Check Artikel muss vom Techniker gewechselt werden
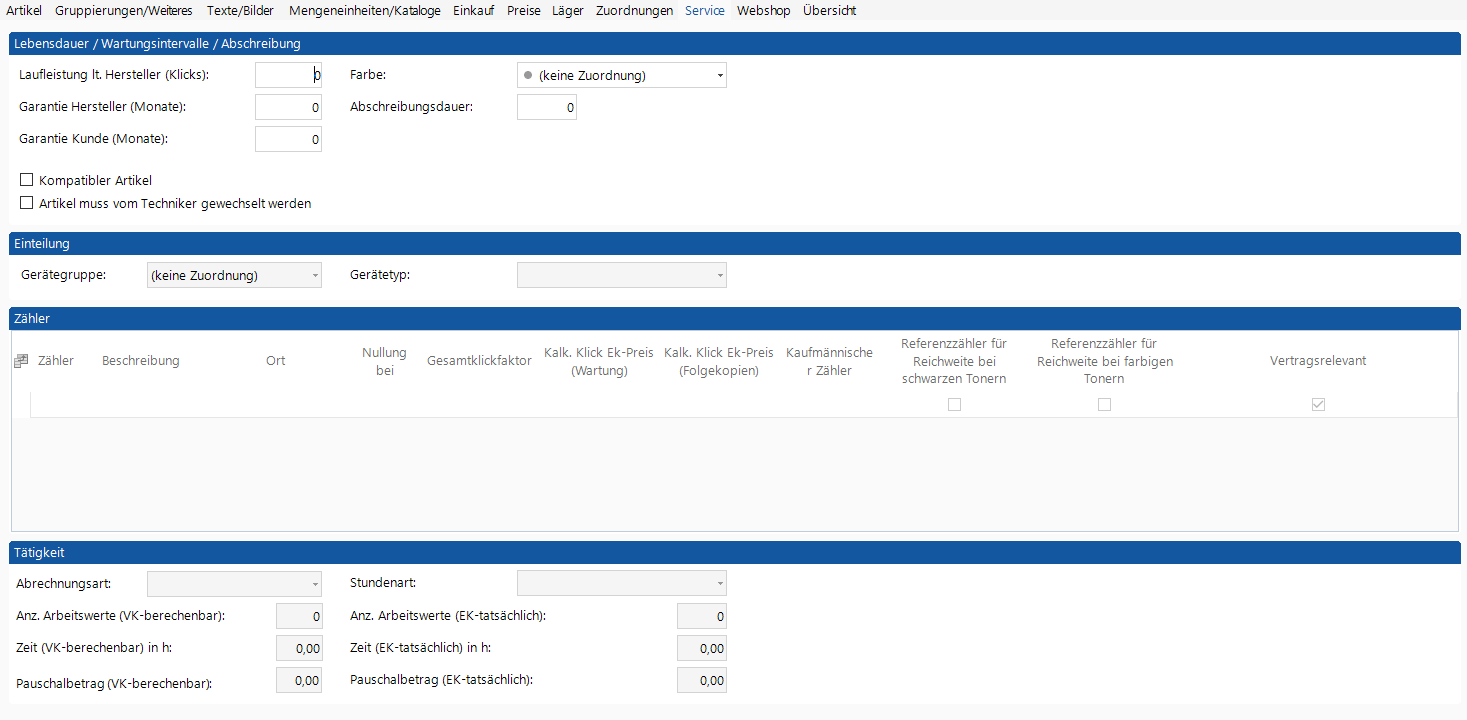This screenshot has width=1467, height=720. 27,204
